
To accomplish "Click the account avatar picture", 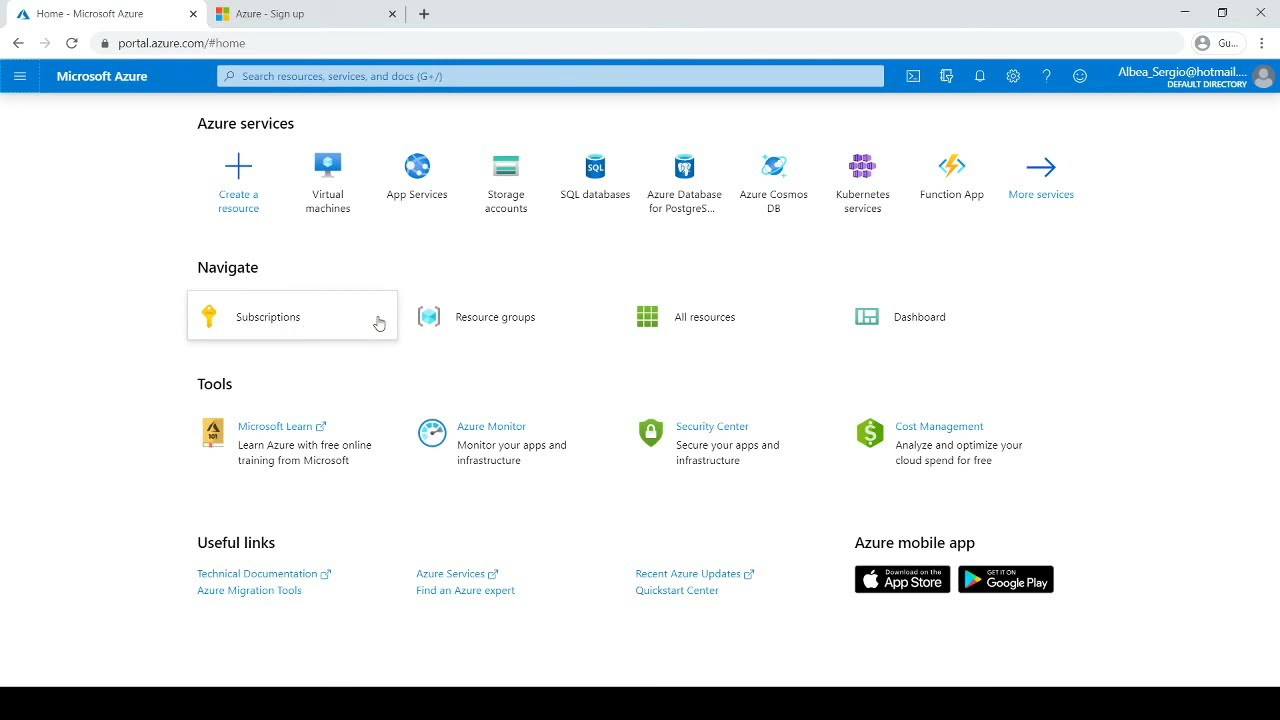I will coord(1264,76).
